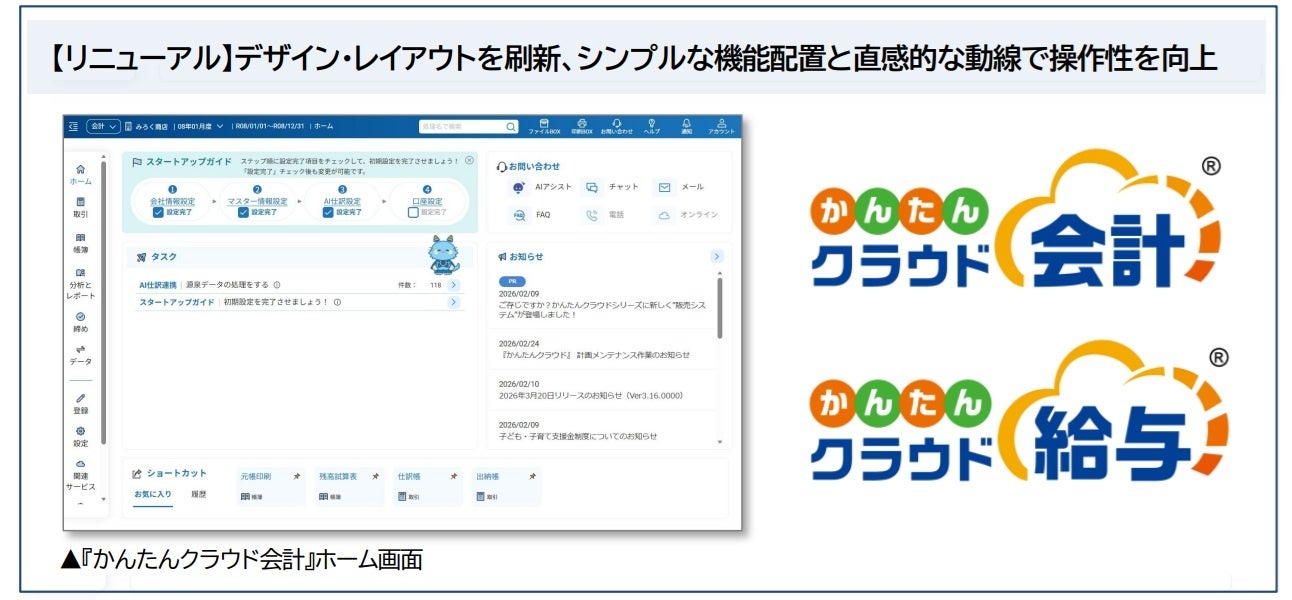Click info icon beside 初期設定を完了させましょう
The width and height of the screenshot is (1292, 600).
tap(337, 302)
